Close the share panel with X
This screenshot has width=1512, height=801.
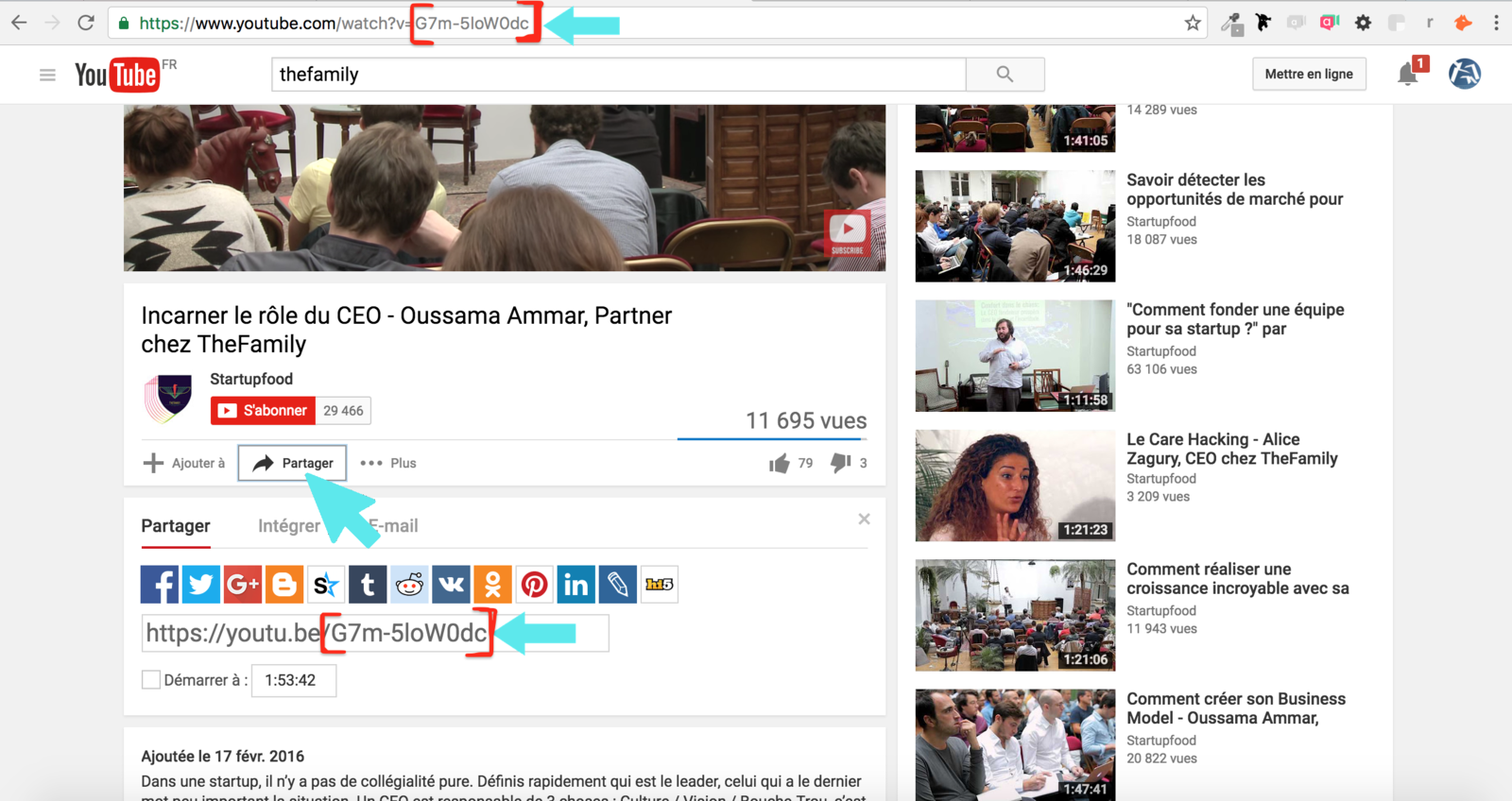864,519
